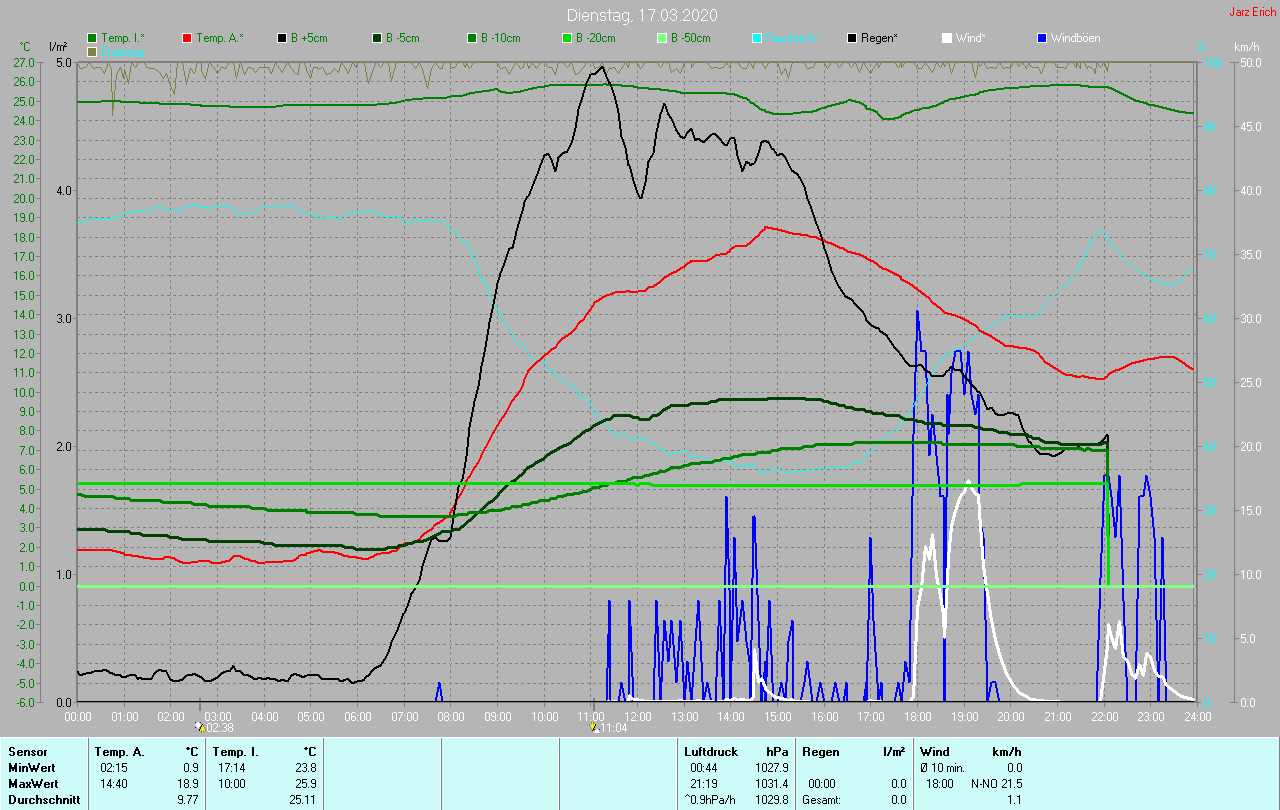Click the average wind value 1.1
This screenshot has width=1280, height=810.
click(x=1014, y=800)
